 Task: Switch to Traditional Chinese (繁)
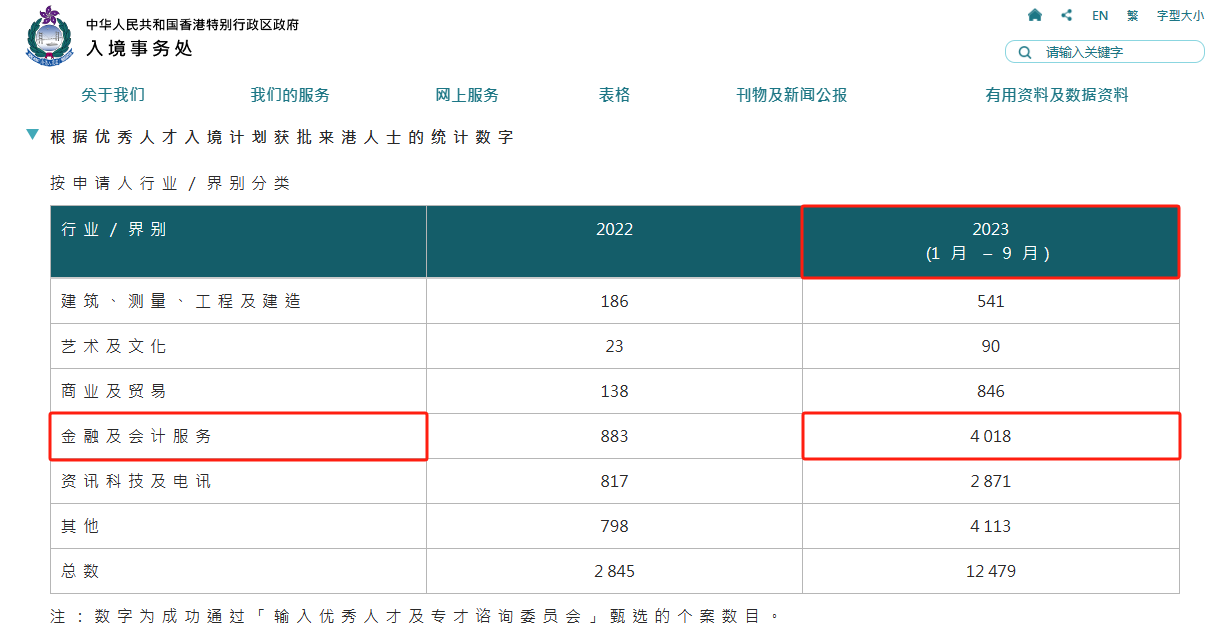click(1132, 16)
